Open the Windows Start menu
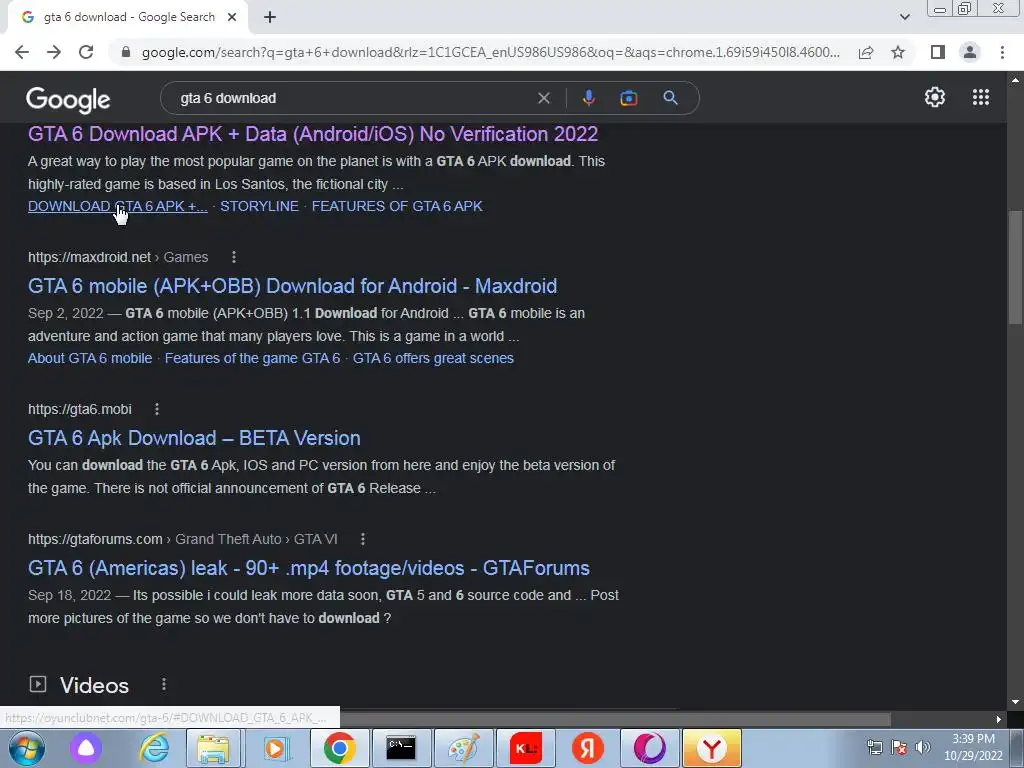Image resolution: width=1024 pixels, height=768 pixels. [x=27, y=748]
